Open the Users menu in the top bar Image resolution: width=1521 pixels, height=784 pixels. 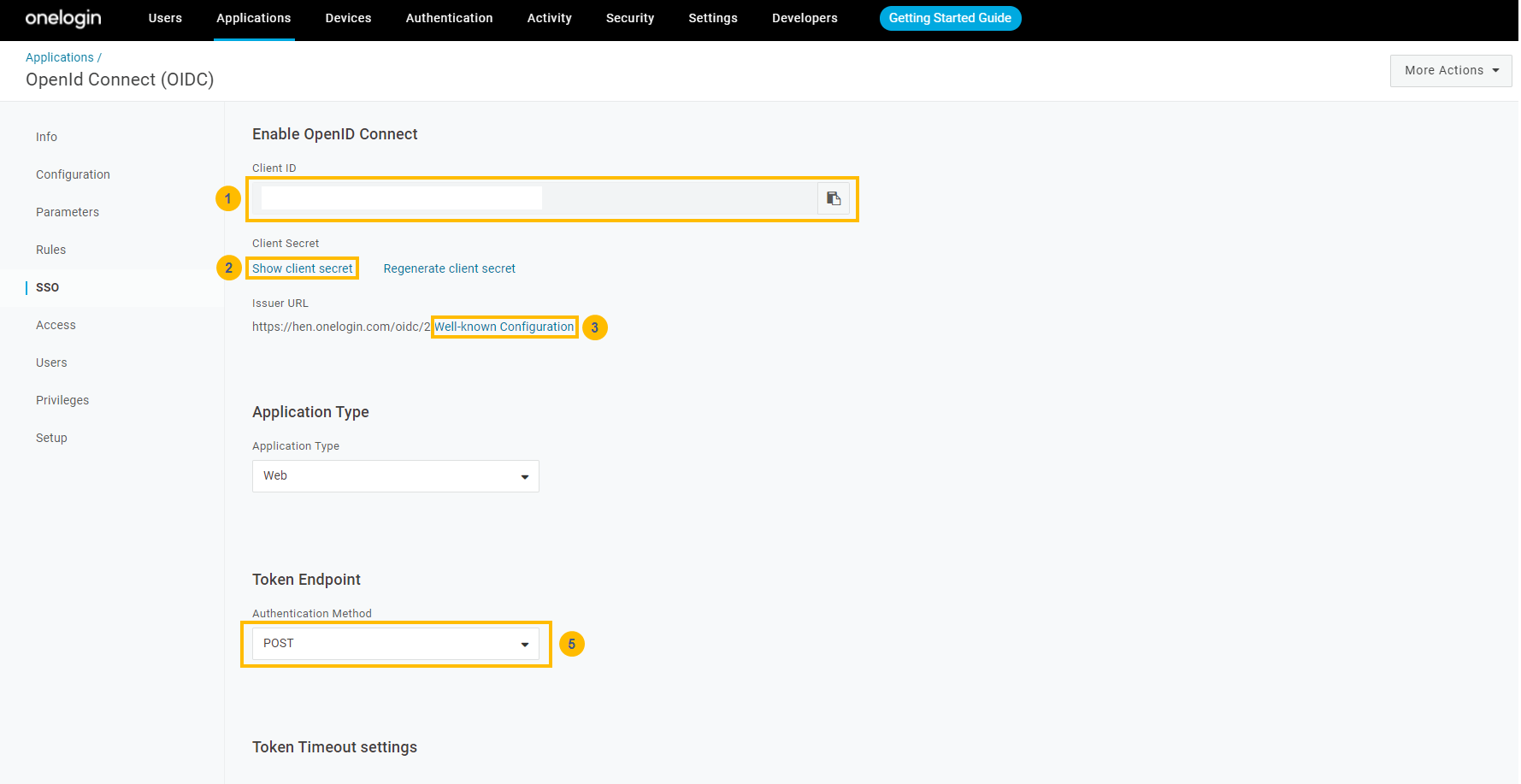coord(165,18)
